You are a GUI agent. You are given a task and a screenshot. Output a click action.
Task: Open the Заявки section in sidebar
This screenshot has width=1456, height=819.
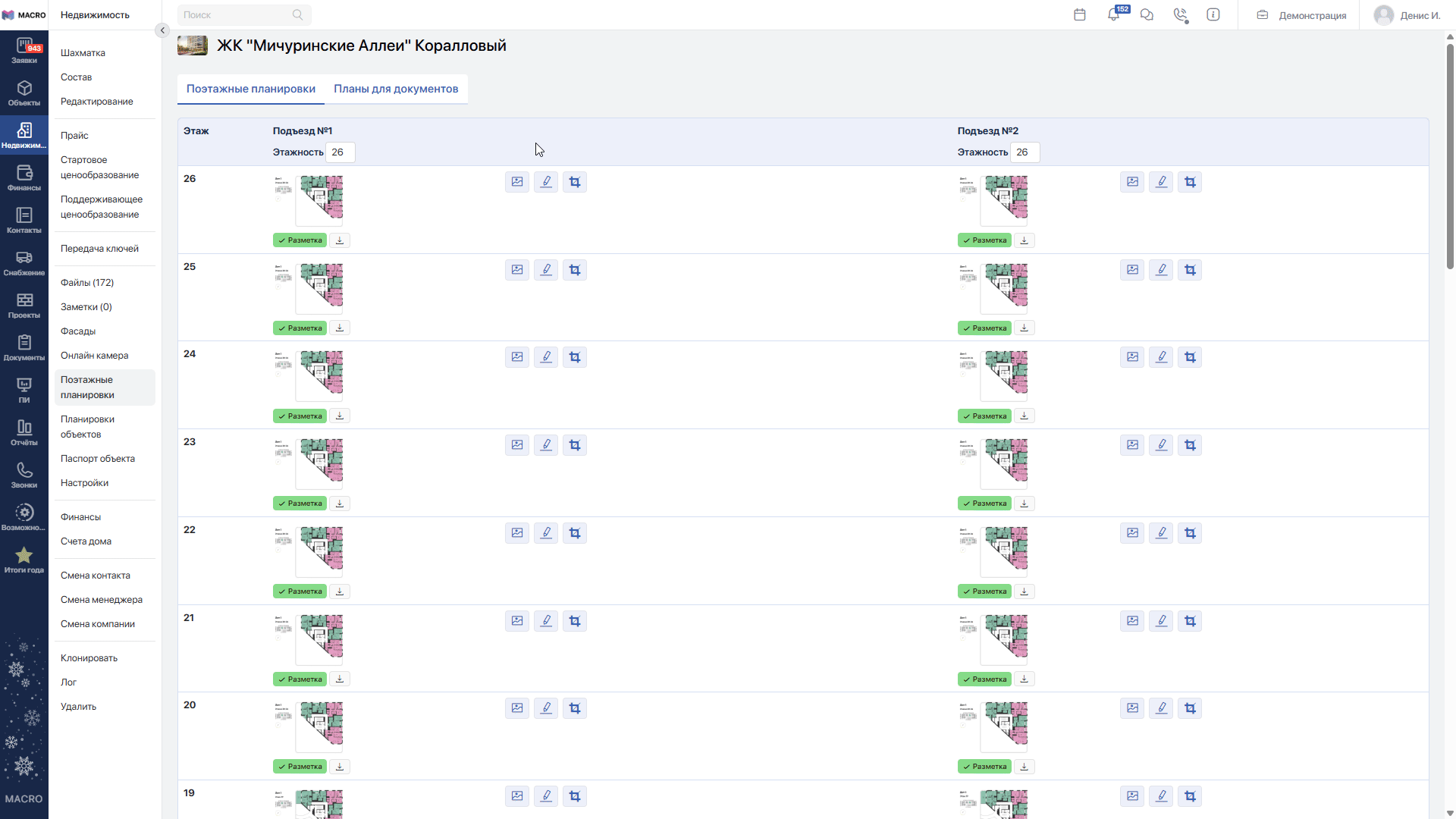[24, 51]
